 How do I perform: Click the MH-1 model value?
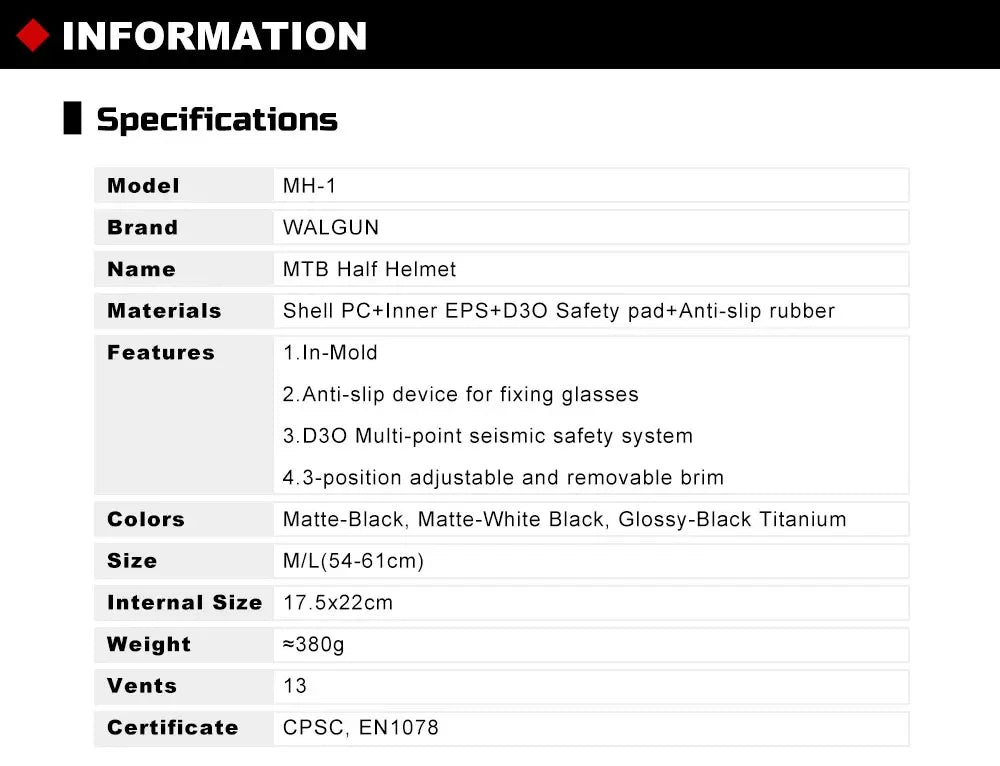(x=310, y=186)
